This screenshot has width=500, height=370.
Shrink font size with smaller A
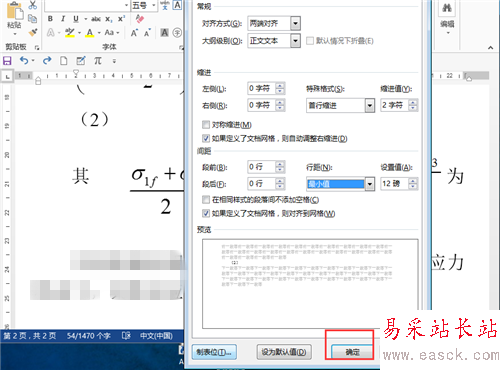coord(147,33)
